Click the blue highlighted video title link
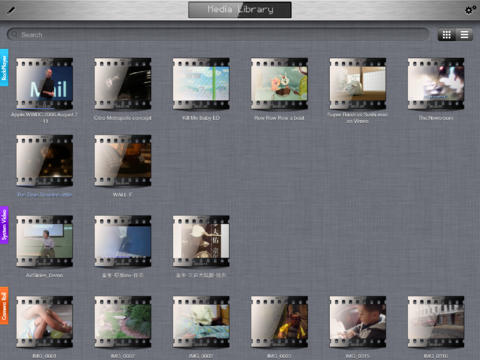This screenshot has height=360, width=480. pos(45,194)
